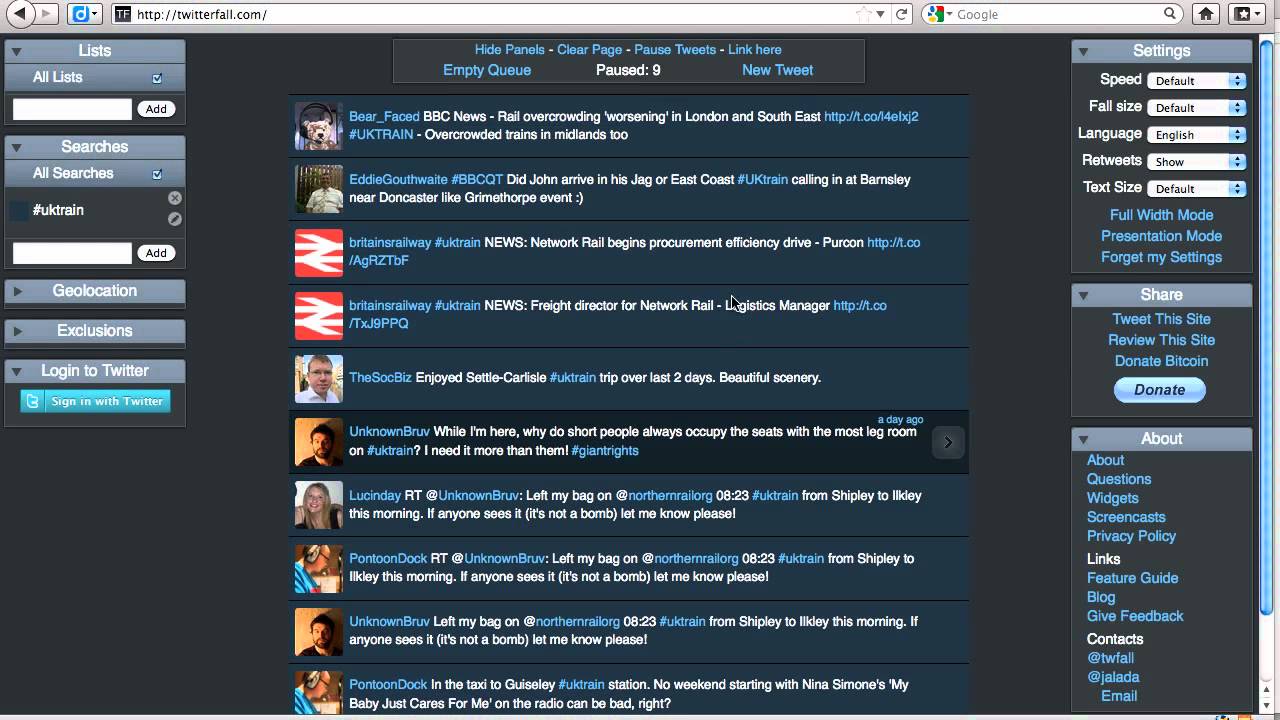Open the Screencasts link
Viewport: 1280px width, 720px height.
[1126, 517]
